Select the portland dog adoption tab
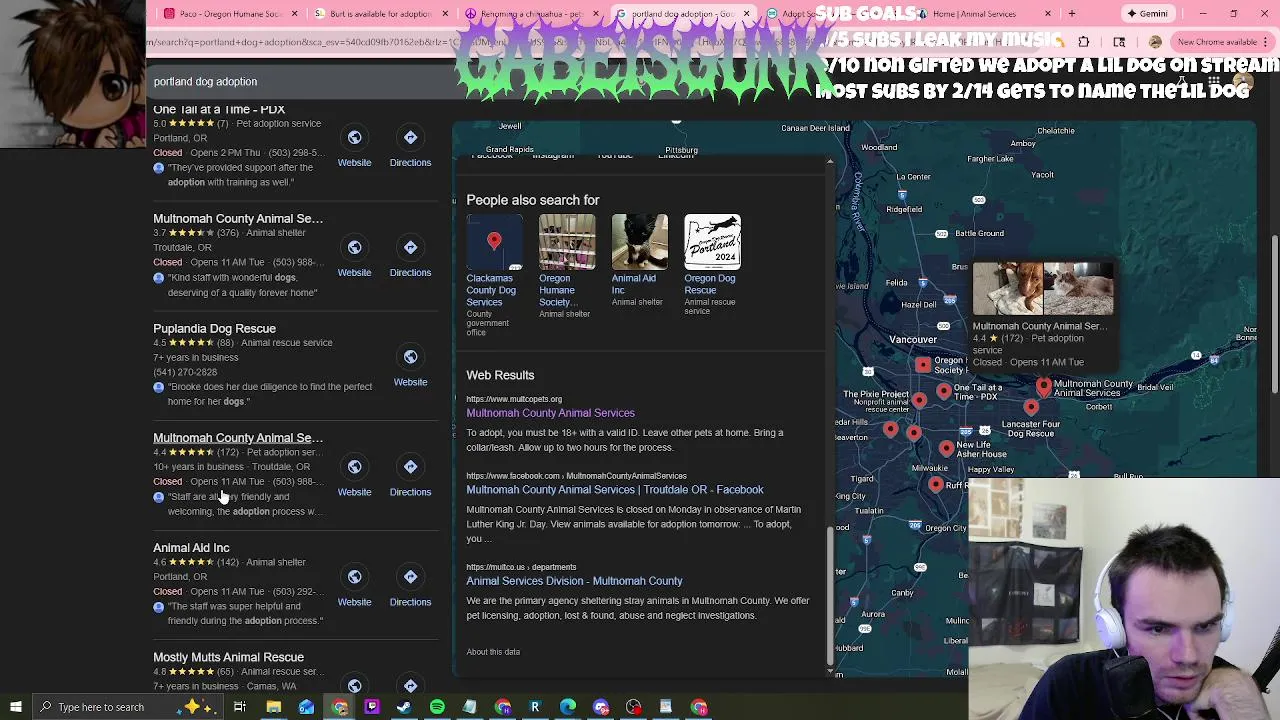The height and width of the screenshot is (720, 1280). pyautogui.click(x=682, y=14)
